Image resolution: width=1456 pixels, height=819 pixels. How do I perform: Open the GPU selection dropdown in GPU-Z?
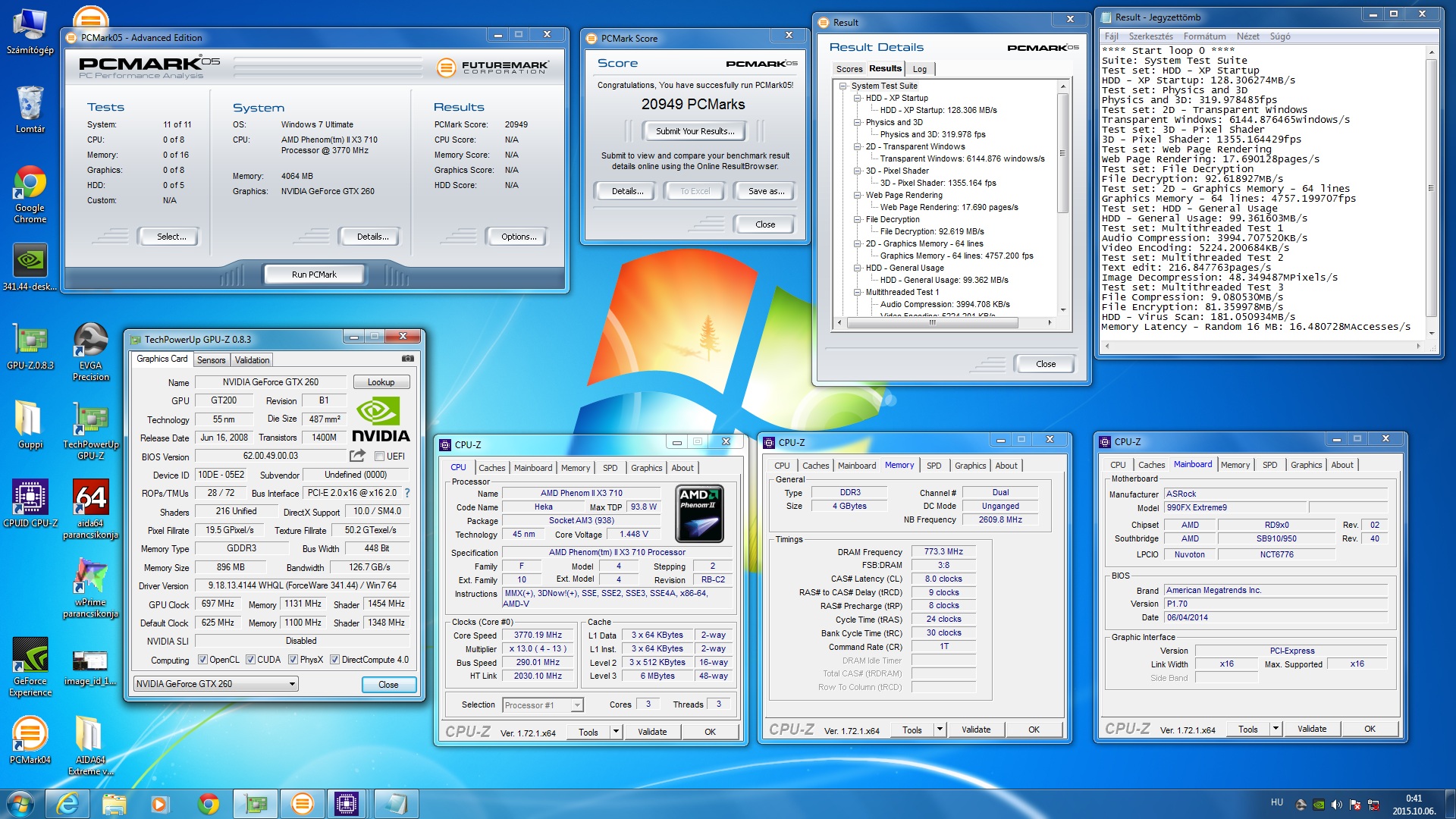pos(215,684)
